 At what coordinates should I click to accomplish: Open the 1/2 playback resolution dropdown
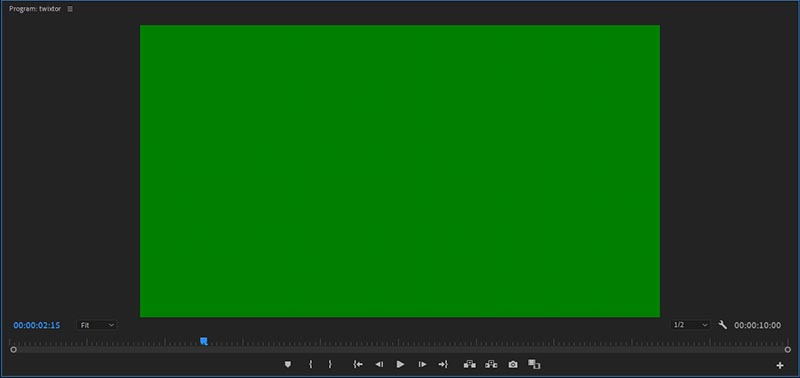(x=690, y=325)
